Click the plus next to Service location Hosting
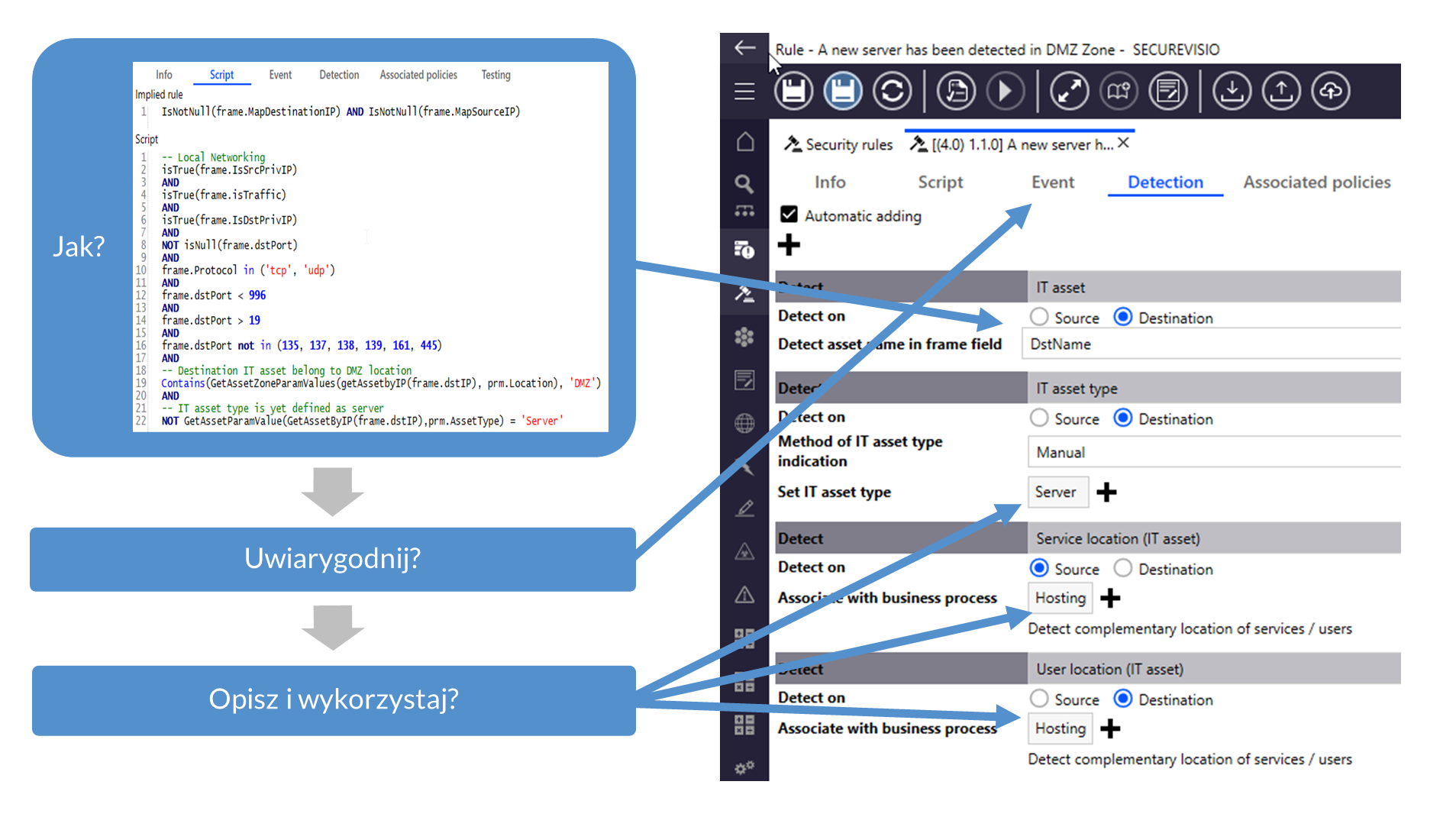The width and height of the screenshot is (1456, 817). tap(1110, 598)
